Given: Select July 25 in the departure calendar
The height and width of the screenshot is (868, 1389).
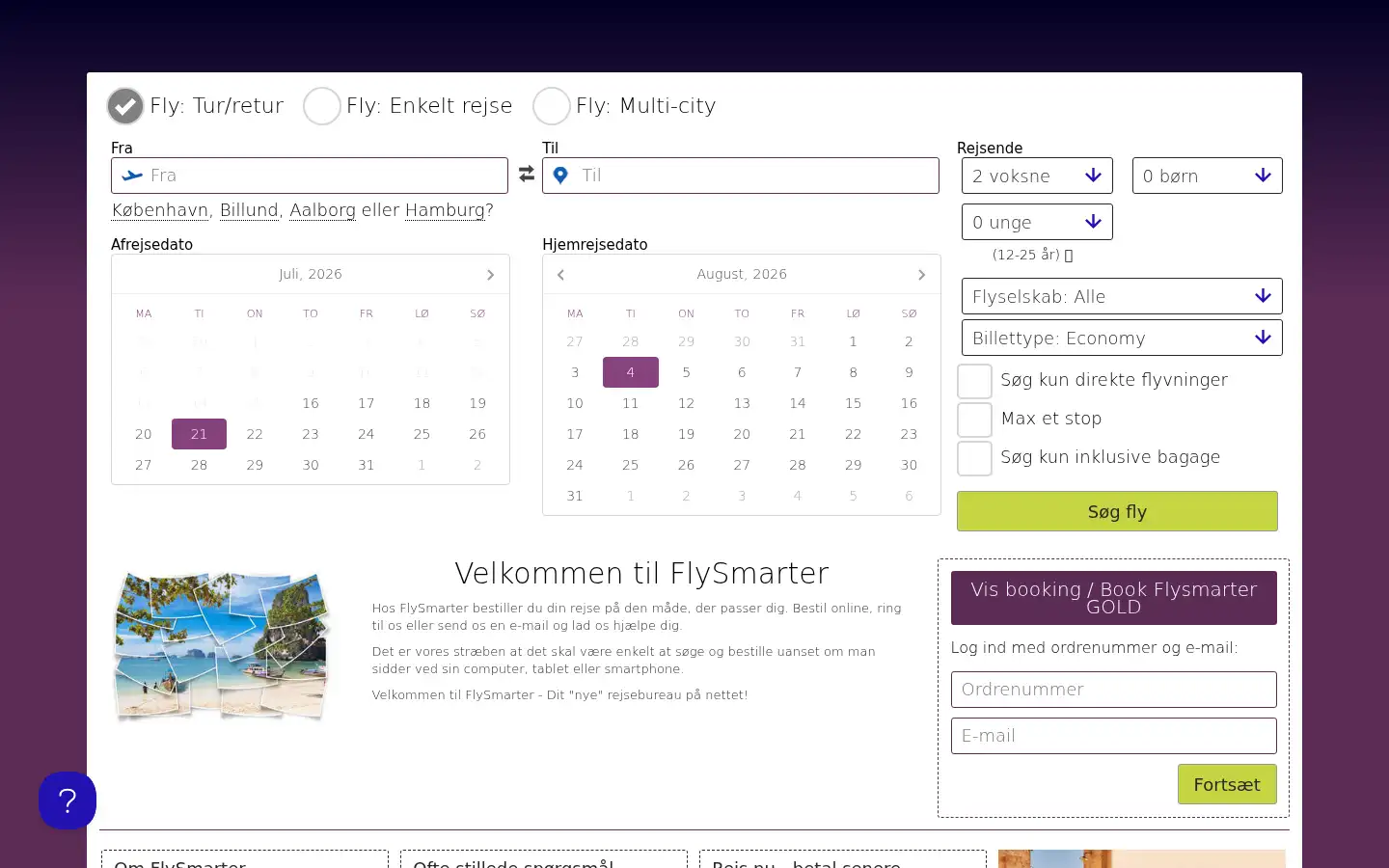Looking at the screenshot, I should pyautogui.click(x=422, y=434).
